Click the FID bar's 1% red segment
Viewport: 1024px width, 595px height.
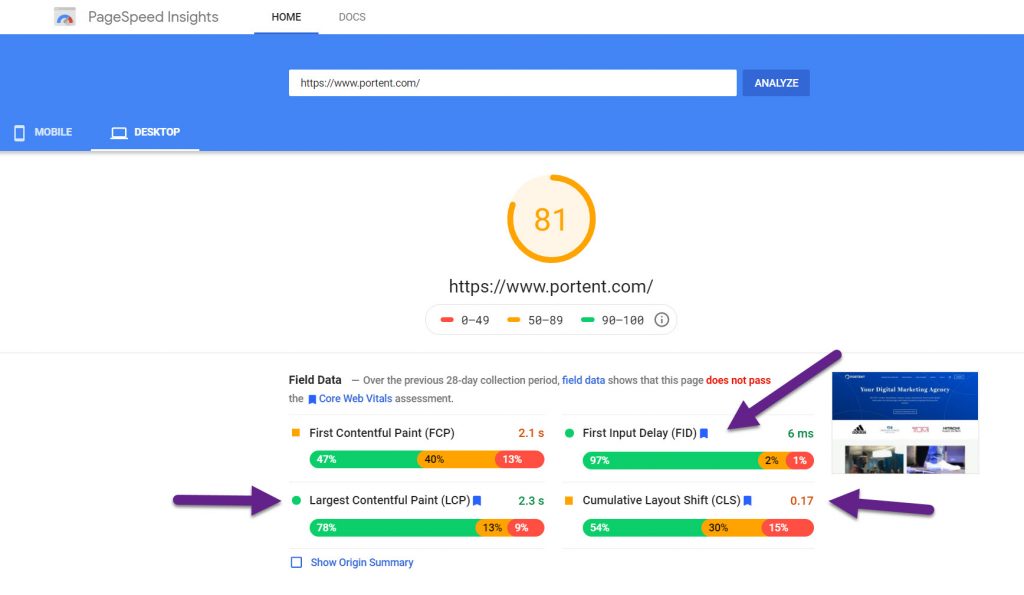click(x=800, y=460)
